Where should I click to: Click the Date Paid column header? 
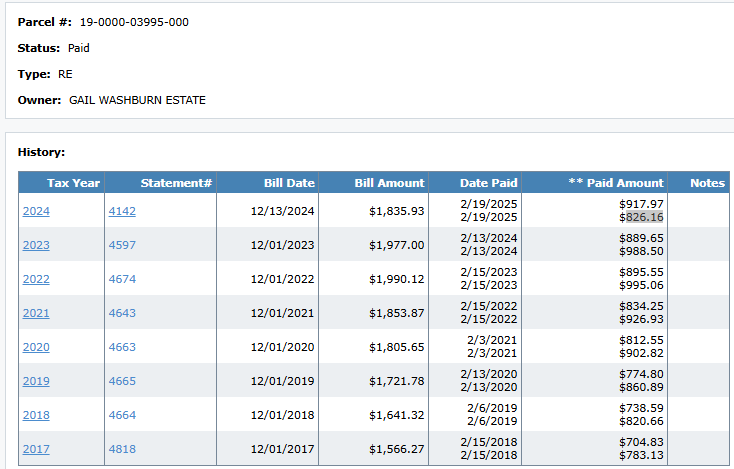(x=488, y=183)
